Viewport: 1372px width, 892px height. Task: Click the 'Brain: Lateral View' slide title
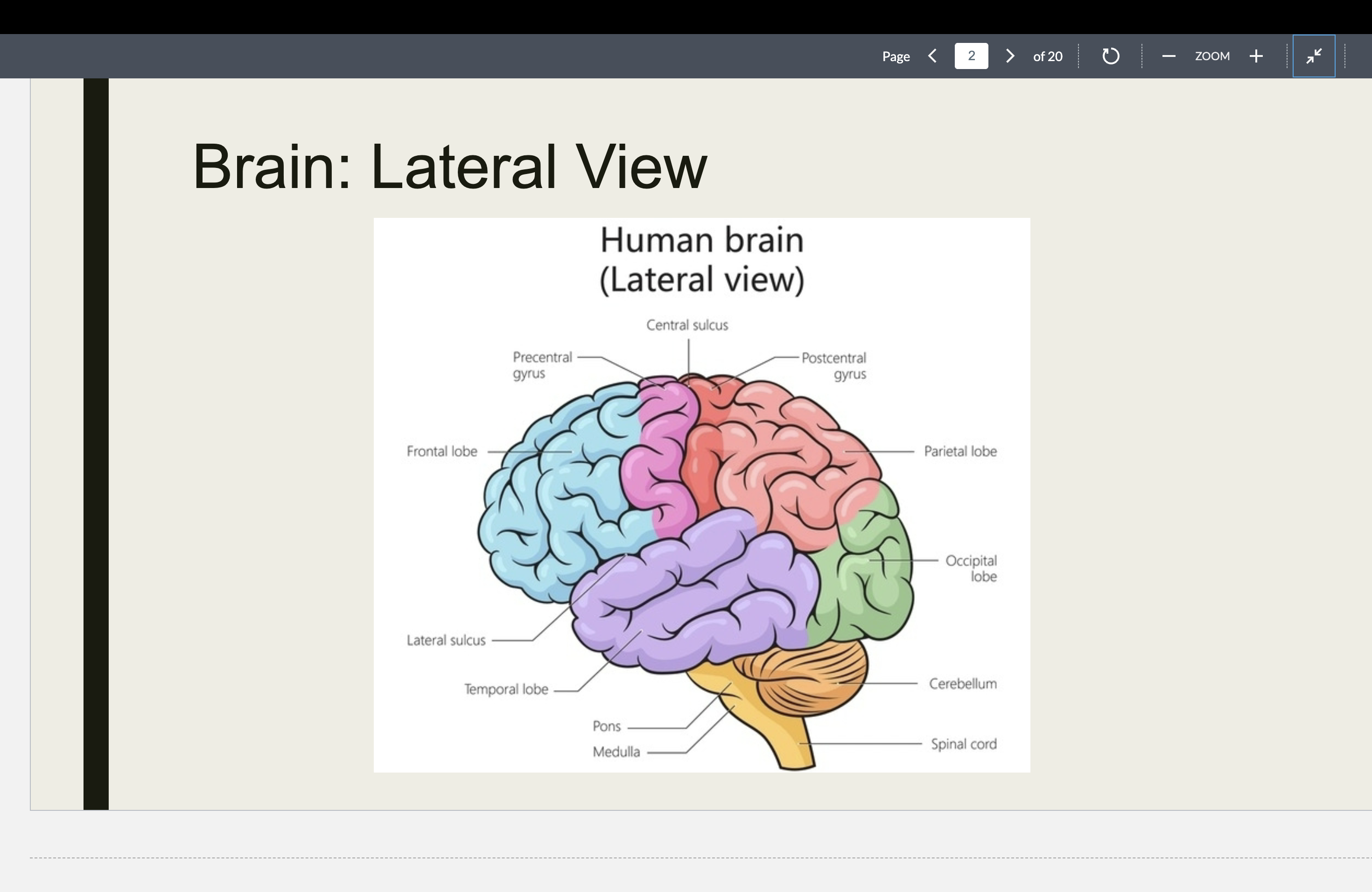pyautogui.click(x=451, y=168)
